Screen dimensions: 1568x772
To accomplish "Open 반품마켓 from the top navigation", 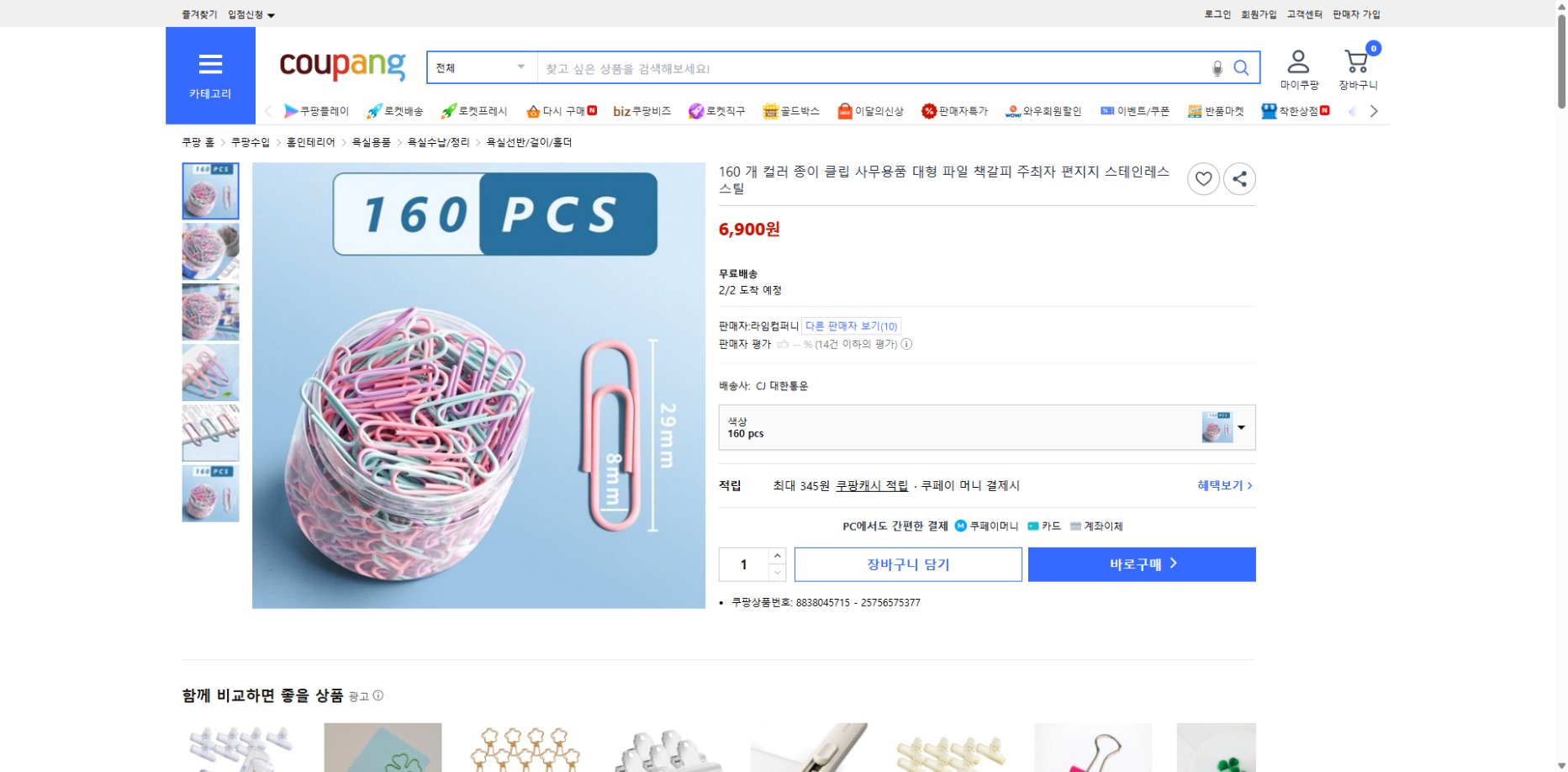I will [1214, 110].
